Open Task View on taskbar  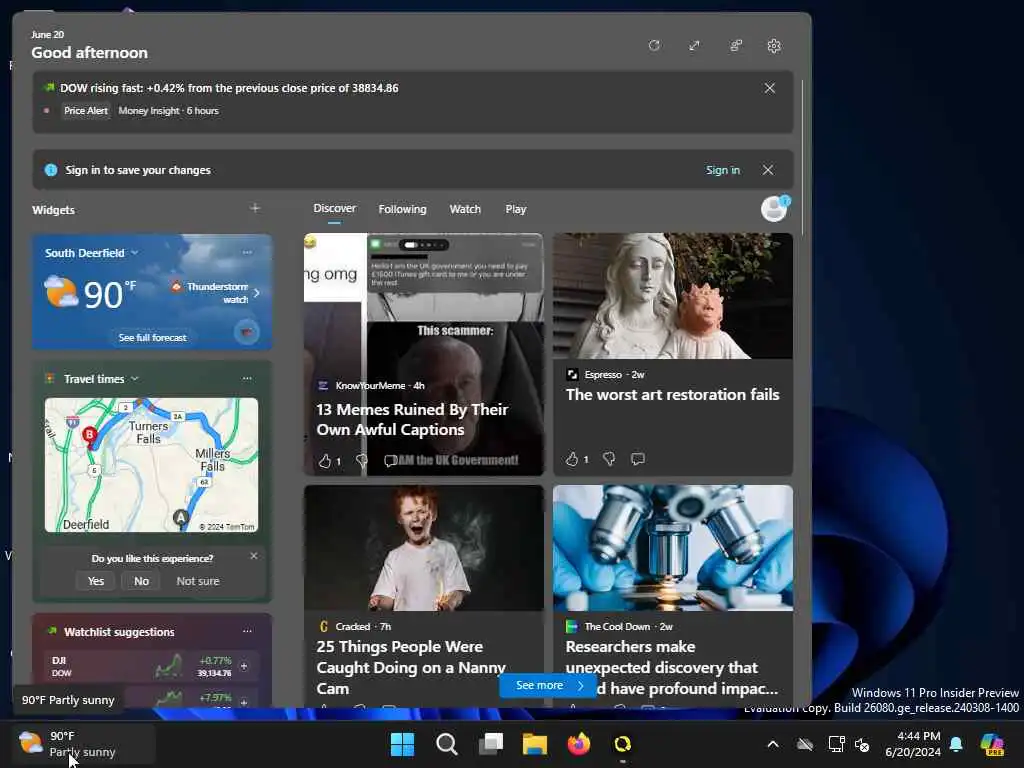pos(490,744)
